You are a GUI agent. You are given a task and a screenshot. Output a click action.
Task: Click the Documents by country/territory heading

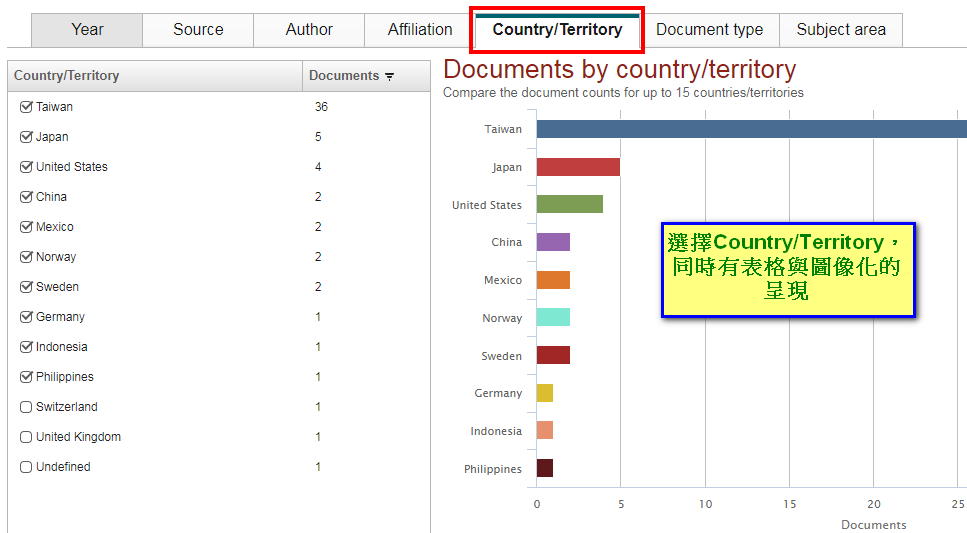[620, 69]
